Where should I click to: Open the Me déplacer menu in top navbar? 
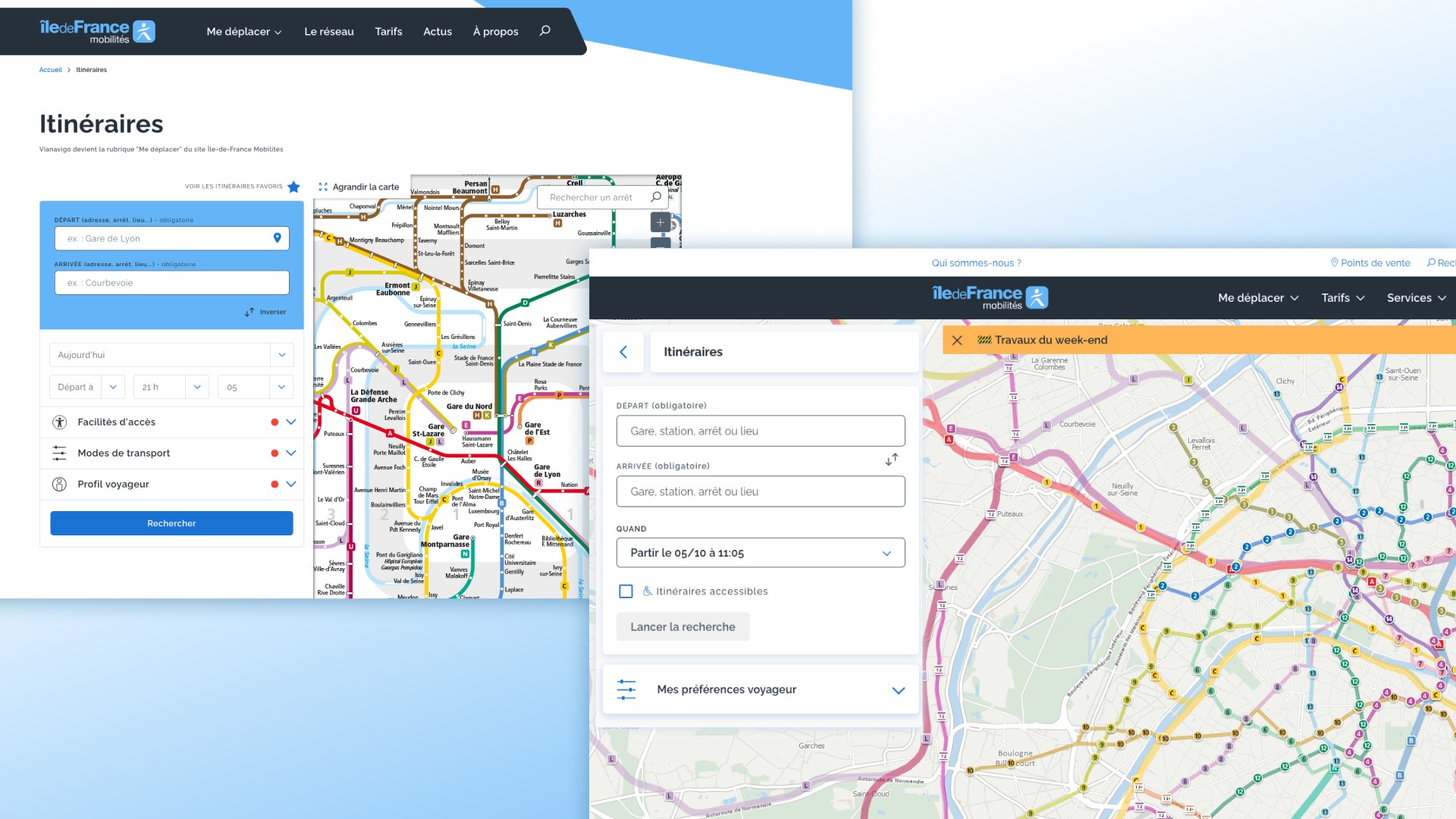click(244, 32)
